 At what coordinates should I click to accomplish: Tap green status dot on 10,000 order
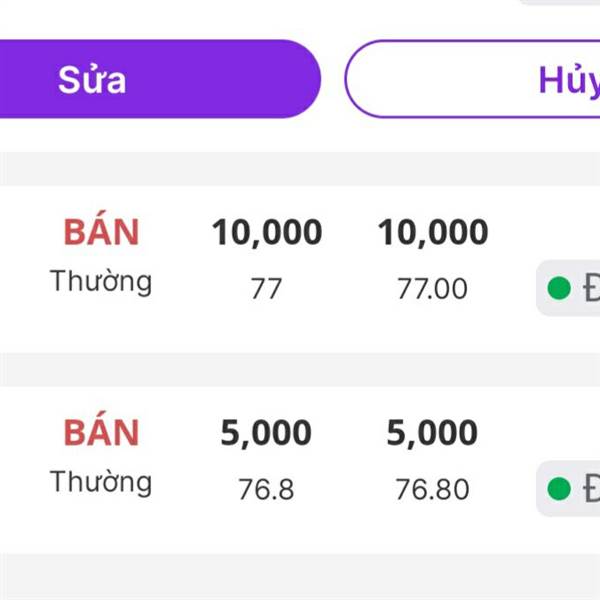560,289
